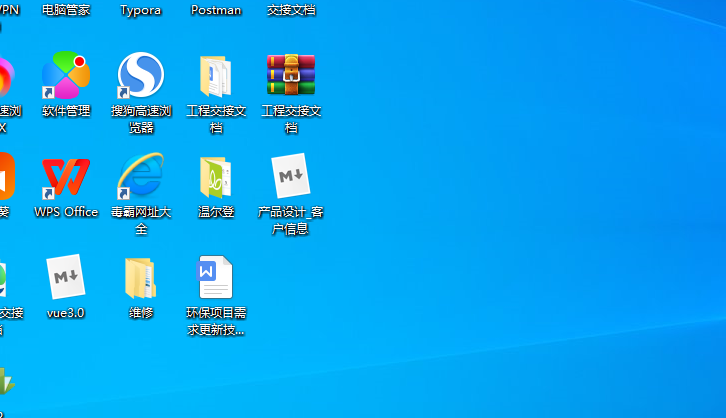The image size is (726, 418).
Task: Select the cut-off orange icon left of WPS Office
Action: (x=5, y=178)
